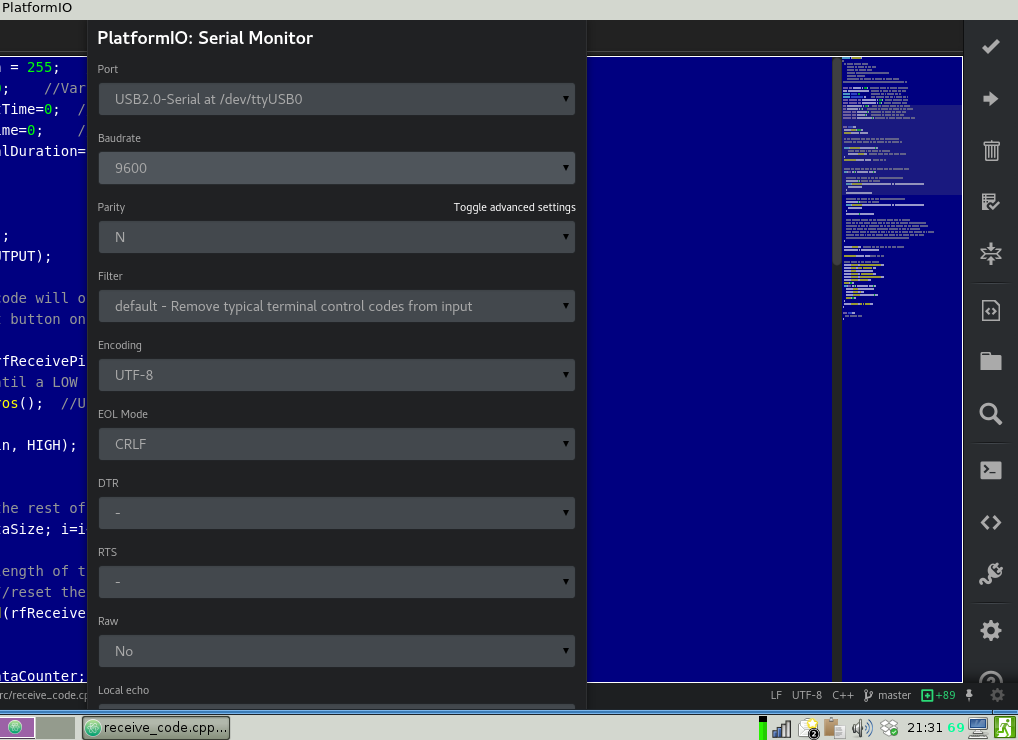The width and height of the screenshot is (1018, 740).
Task: Run tests using the checklist icon
Action: click(991, 202)
